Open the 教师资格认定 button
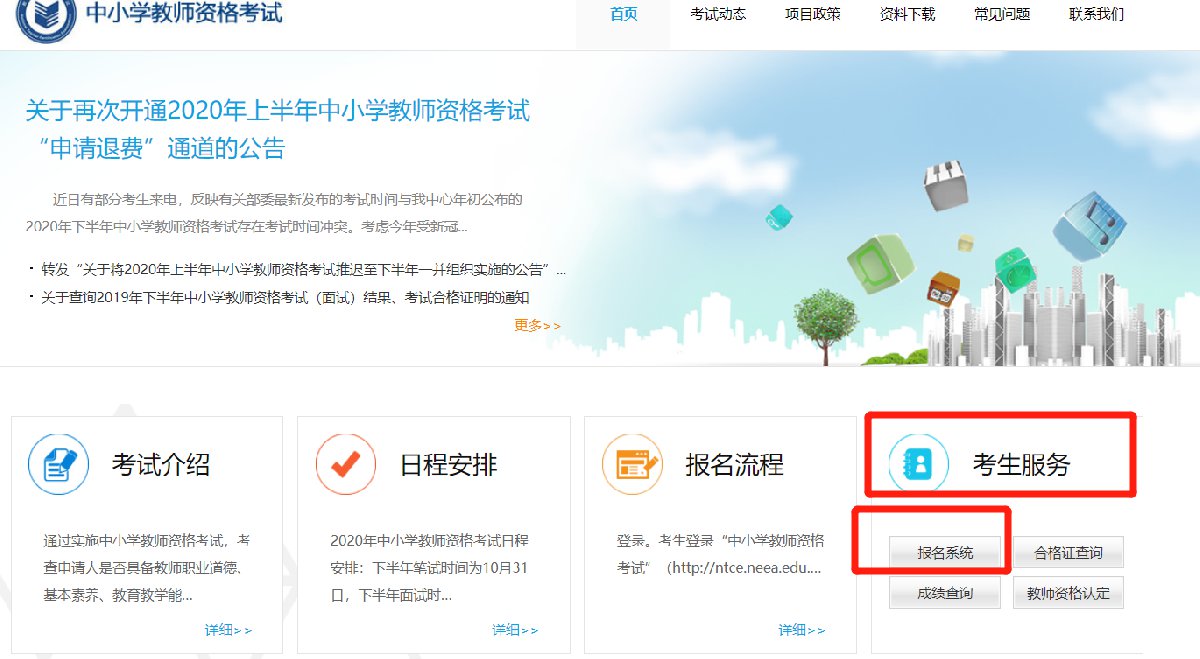Image resolution: width=1200 pixels, height=659 pixels. pos(1068,593)
